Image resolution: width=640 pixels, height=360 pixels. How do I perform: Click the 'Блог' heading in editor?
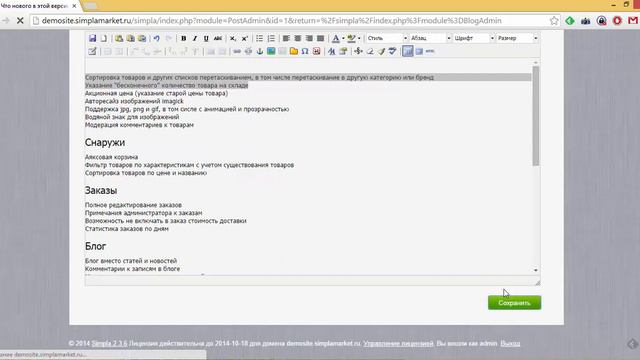coord(96,246)
